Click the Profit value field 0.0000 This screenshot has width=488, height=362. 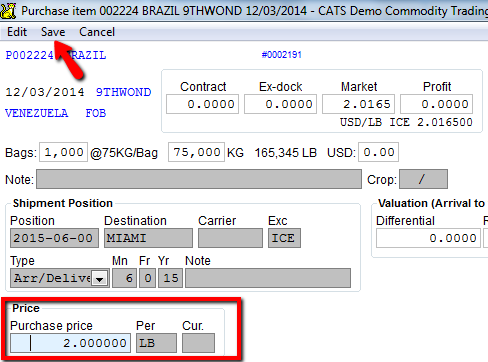tap(436, 104)
